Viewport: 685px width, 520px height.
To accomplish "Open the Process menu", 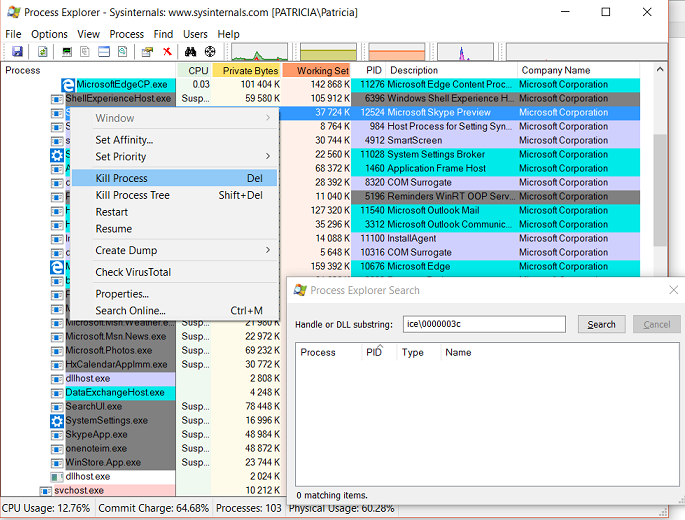I will (x=126, y=34).
